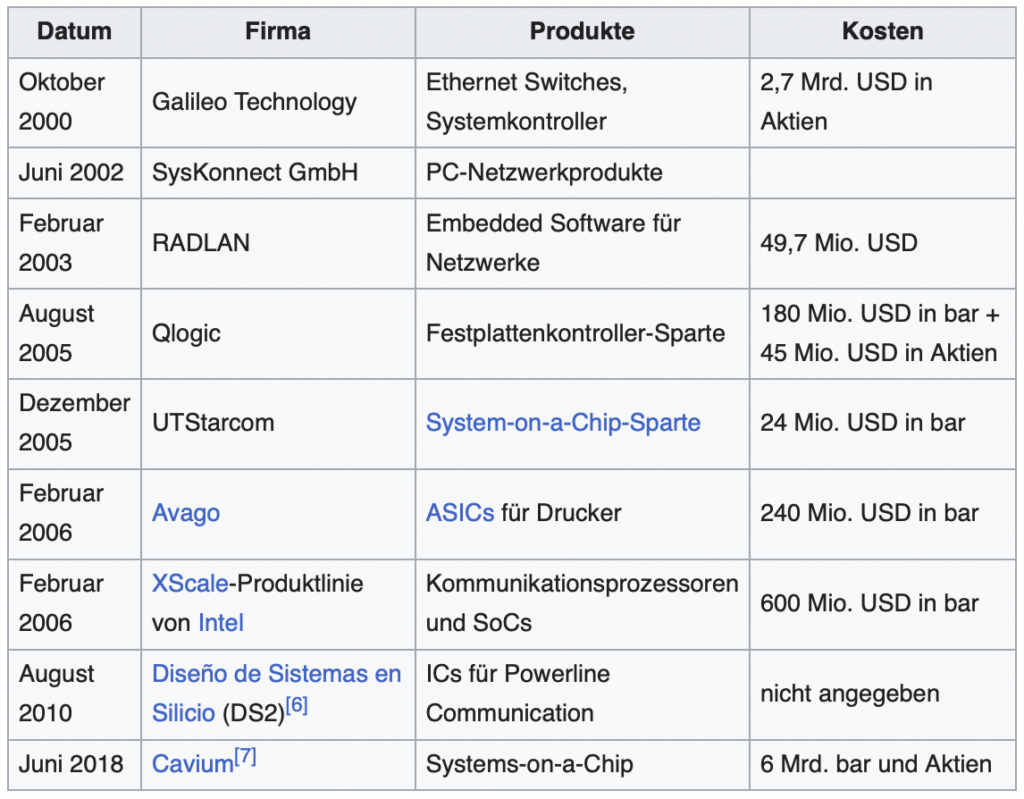This screenshot has width=1024, height=799.
Task: Select the Produkte column header
Action: pyautogui.click(x=582, y=32)
